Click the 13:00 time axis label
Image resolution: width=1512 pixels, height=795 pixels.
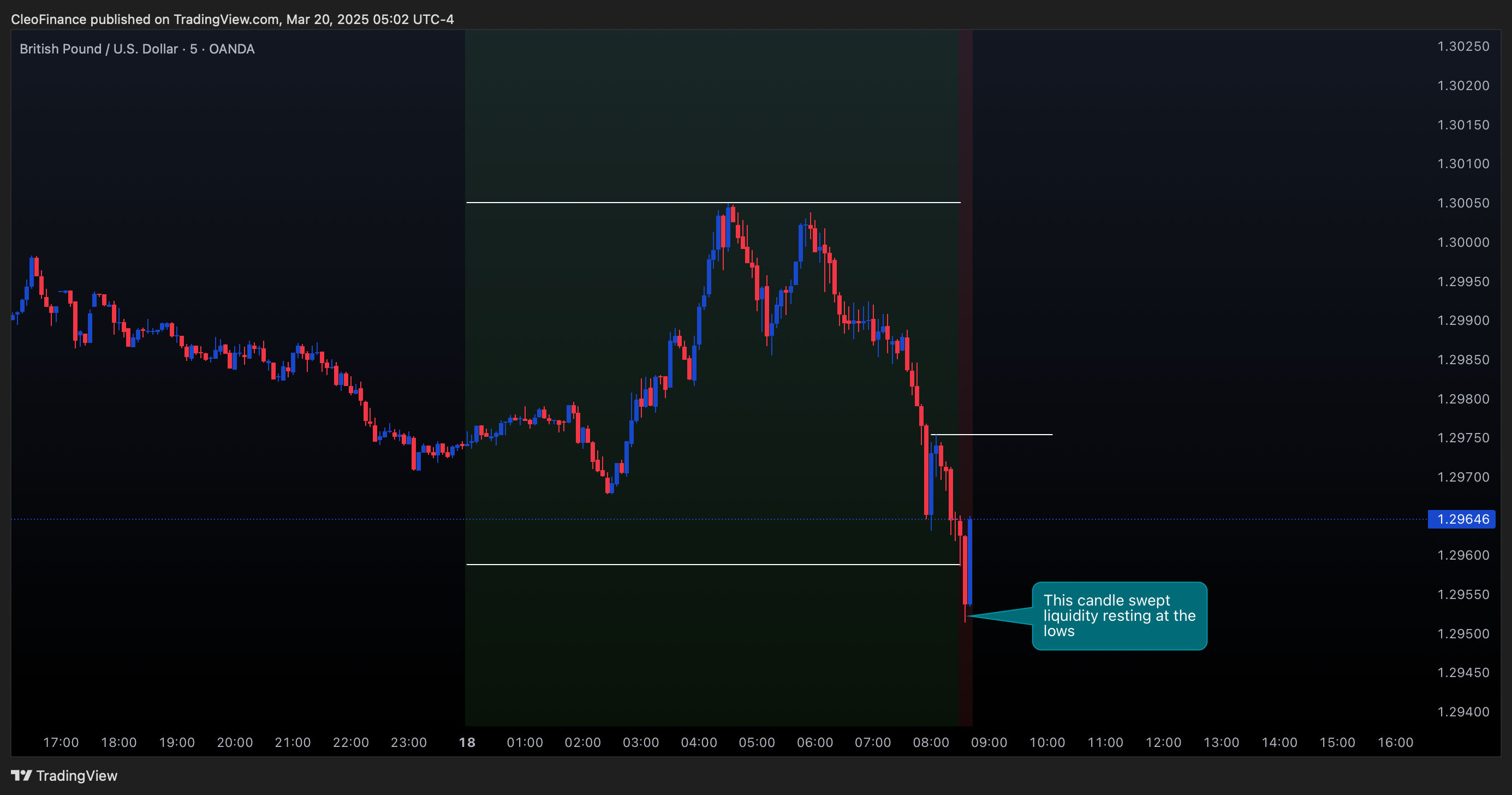1222,743
